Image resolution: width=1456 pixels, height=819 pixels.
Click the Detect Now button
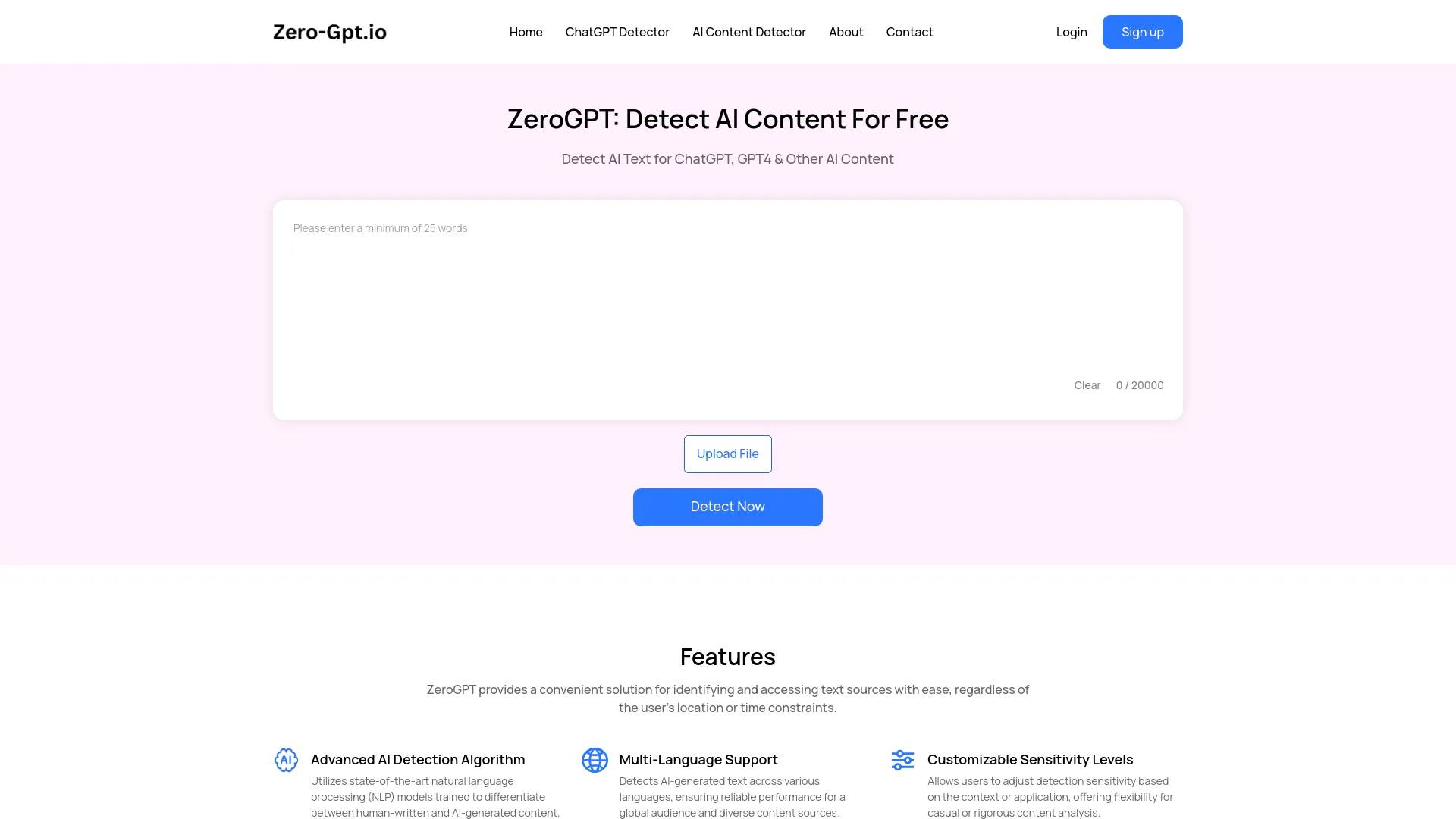click(727, 506)
